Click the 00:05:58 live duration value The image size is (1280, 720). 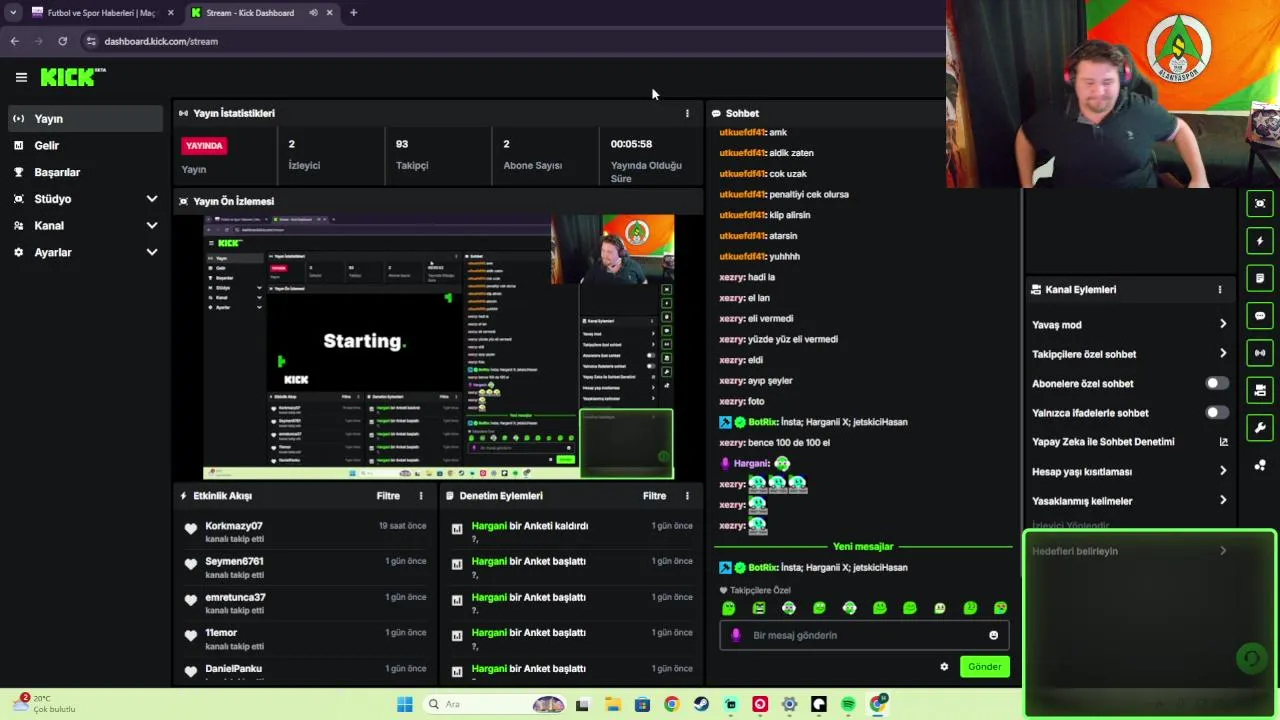(x=631, y=144)
